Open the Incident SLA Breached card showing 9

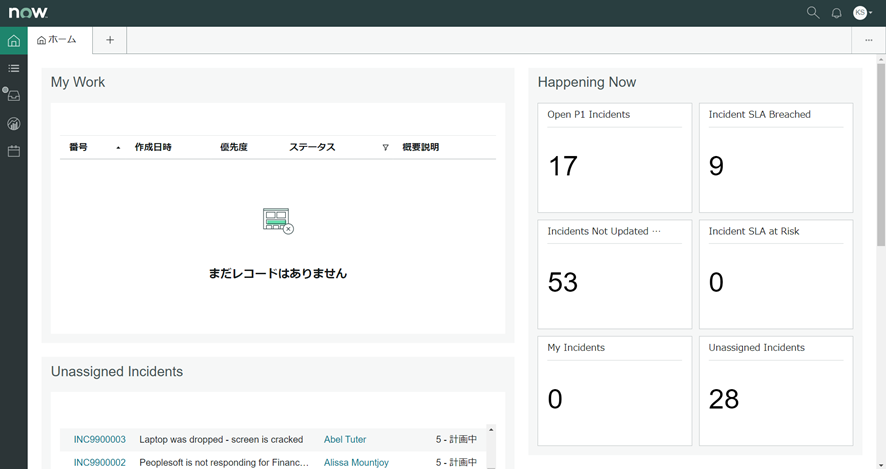(776, 158)
